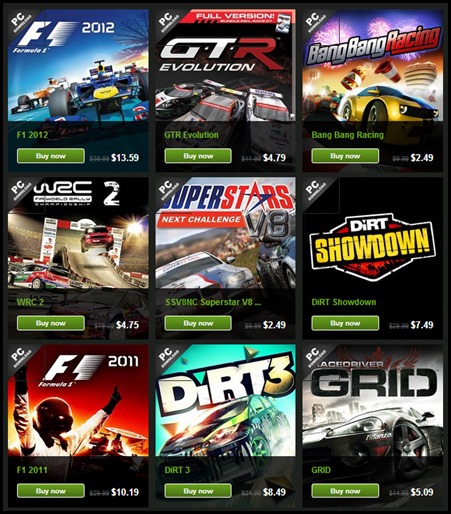451x514 pixels.
Task: Open the DiRT 3 cover artwork
Action: (225, 400)
